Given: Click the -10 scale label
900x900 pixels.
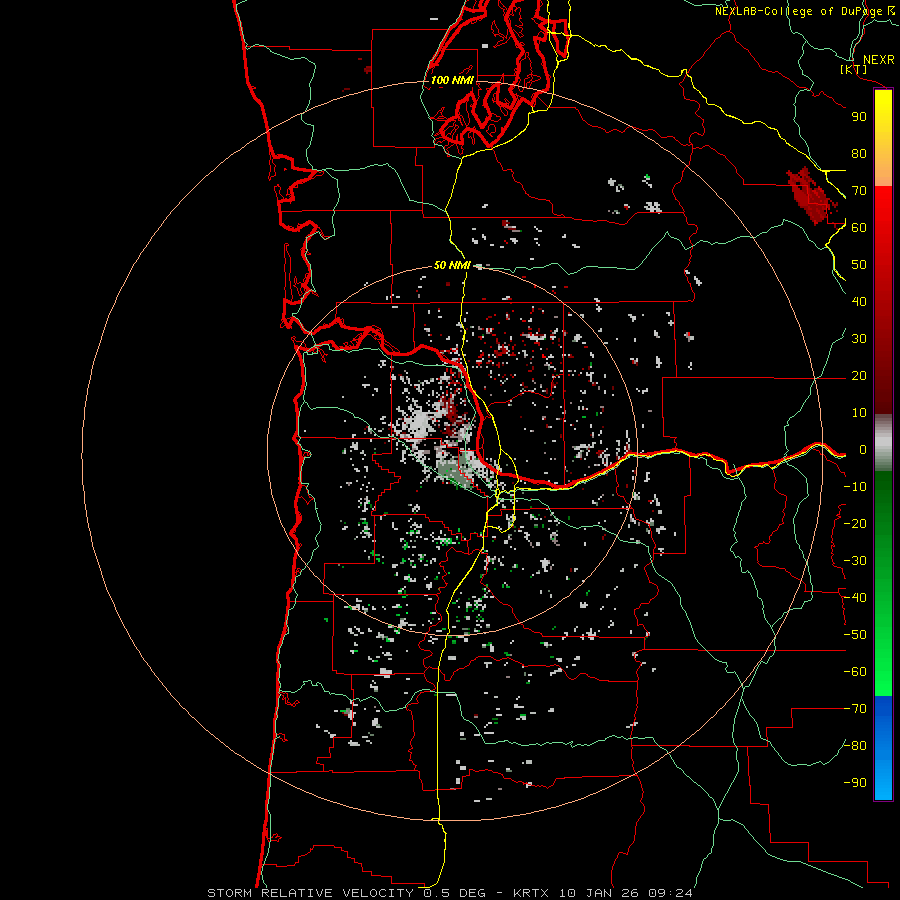Looking at the screenshot, I should point(855,487).
